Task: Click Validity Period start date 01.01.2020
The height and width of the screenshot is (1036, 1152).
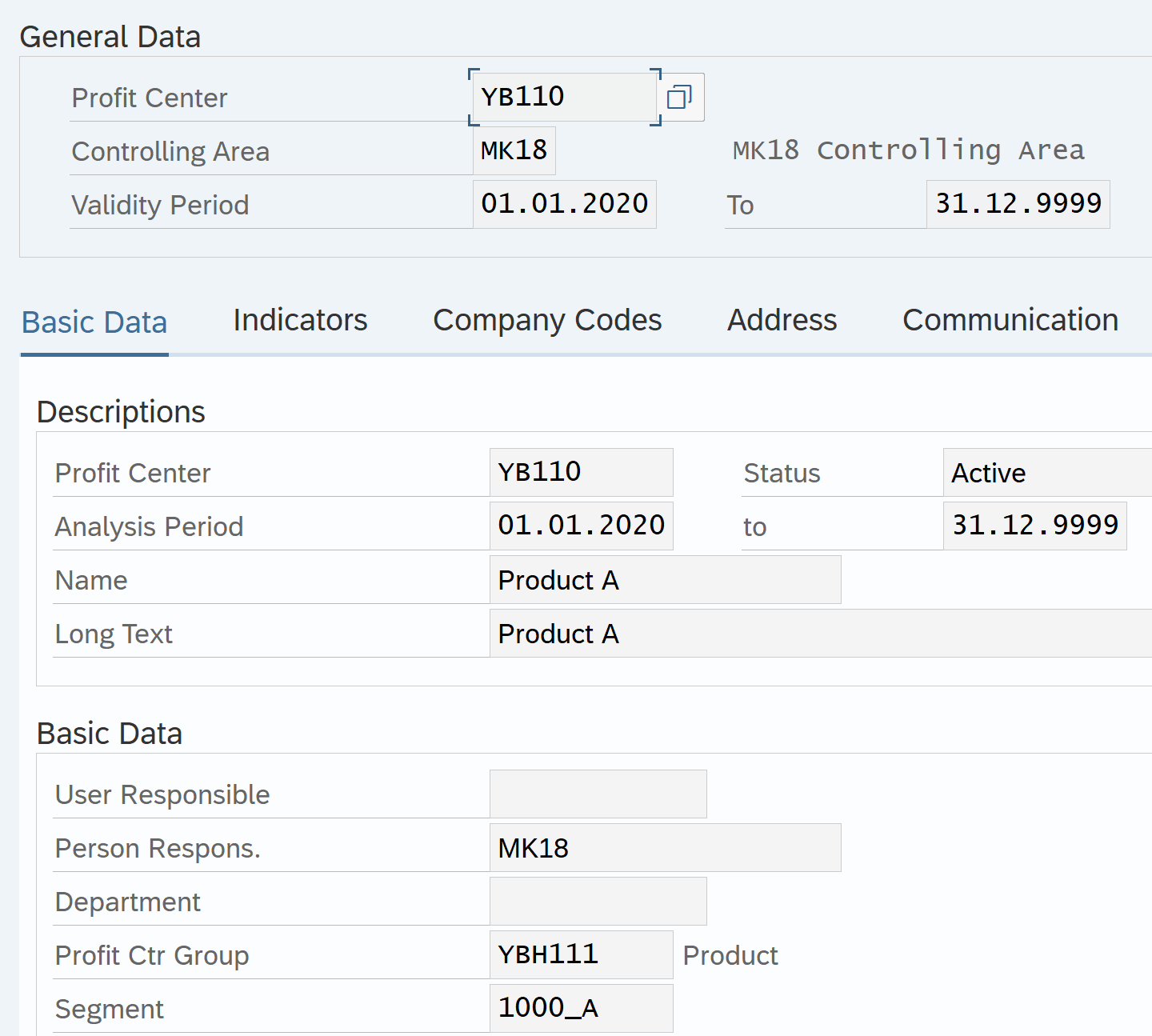Action: pyautogui.click(x=565, y=204)
